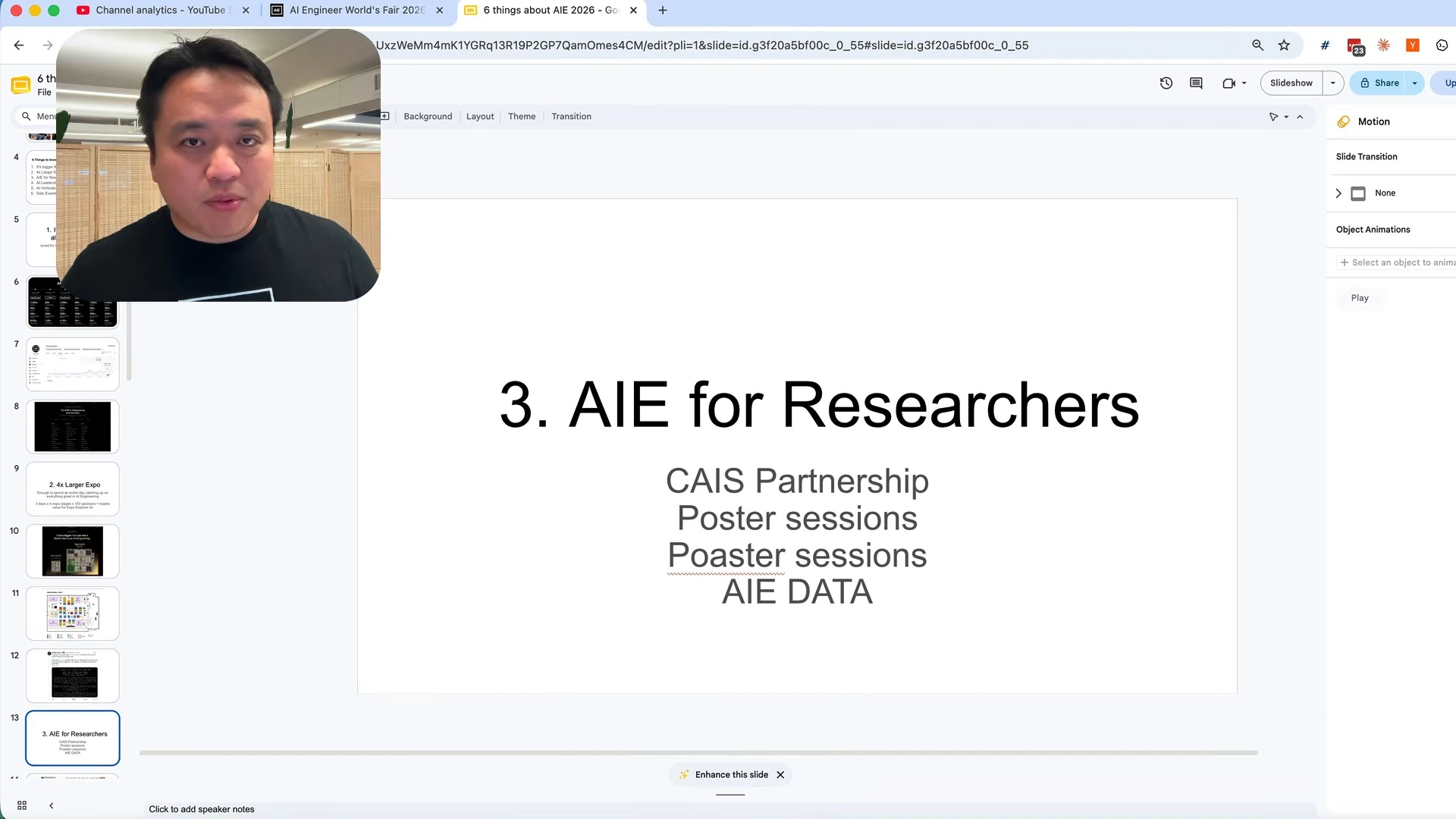Open the red extension with badge 23
This screenshot has height=819, width=1456.
point(1355,46)
